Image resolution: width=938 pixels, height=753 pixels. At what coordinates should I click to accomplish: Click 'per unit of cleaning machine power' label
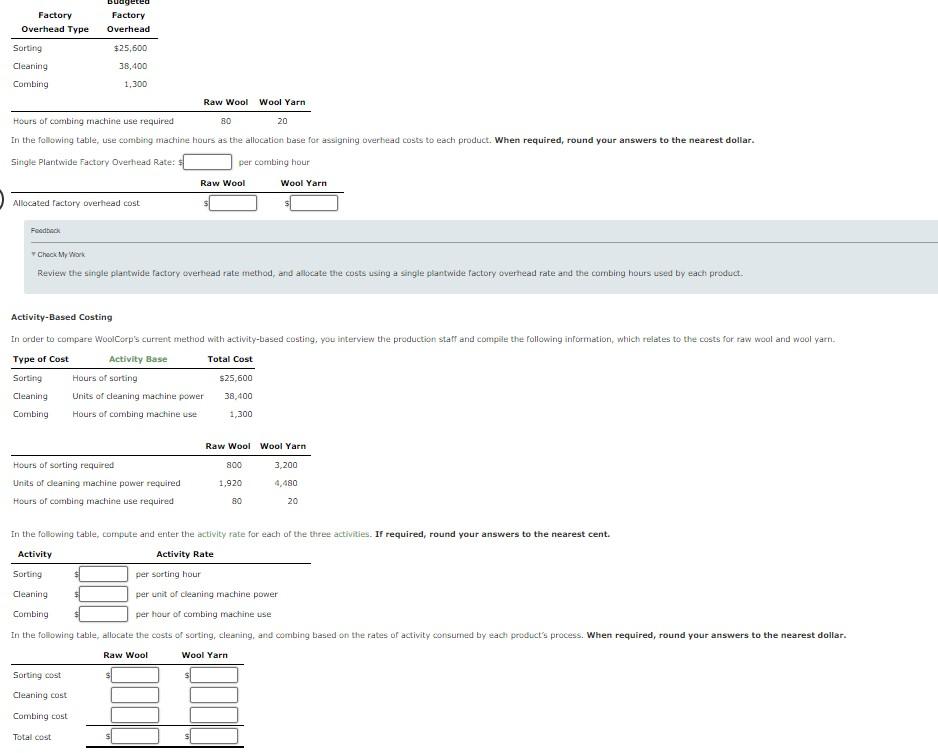[x=207, y=595]
